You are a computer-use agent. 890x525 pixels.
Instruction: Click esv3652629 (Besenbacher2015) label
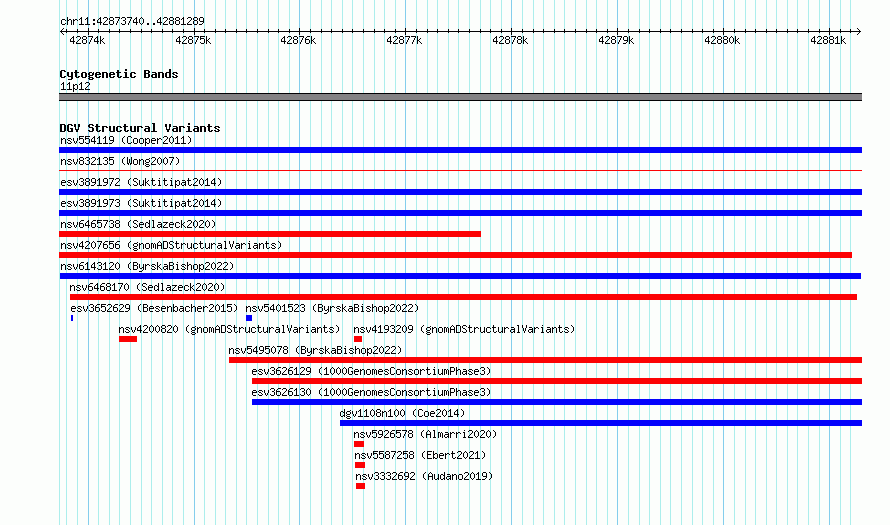pos(154,308)
